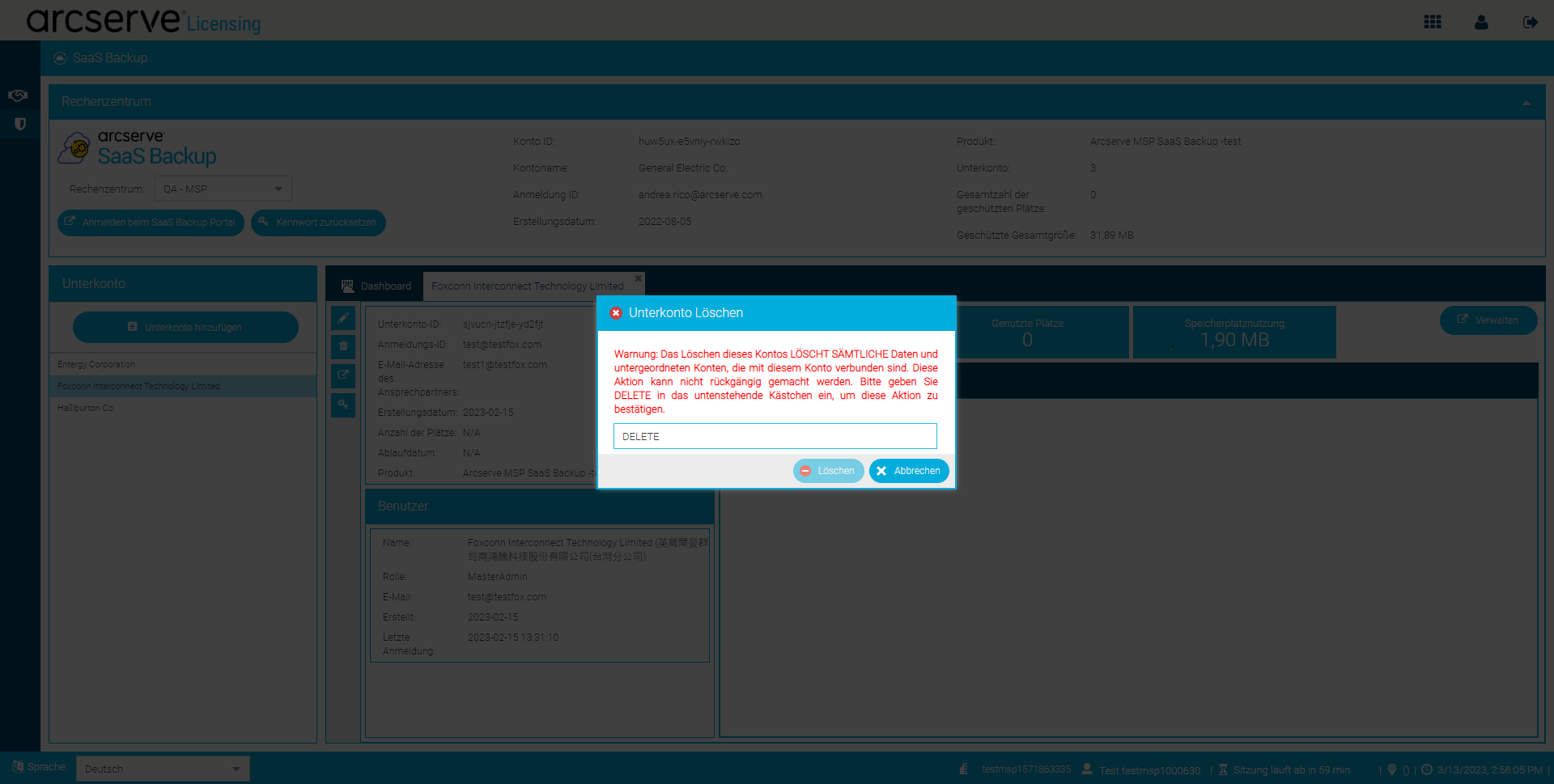The height and width of the screenshot is (784, 1554).
Task: Click the Unterkonto hinzufügen button
Action: (x=185, y=328)
